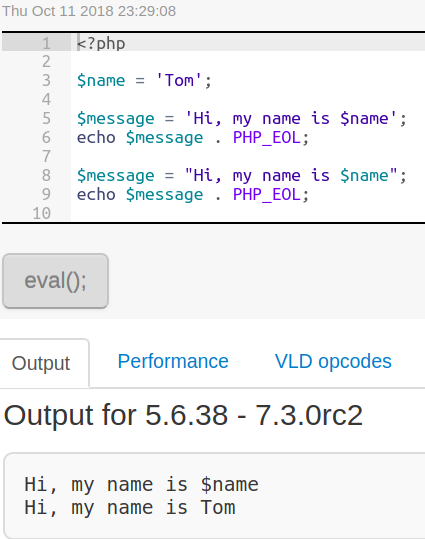Click the echo keyword on line 6
The height and width of the screenshot is (539, 425).
[x=96, y=138]
